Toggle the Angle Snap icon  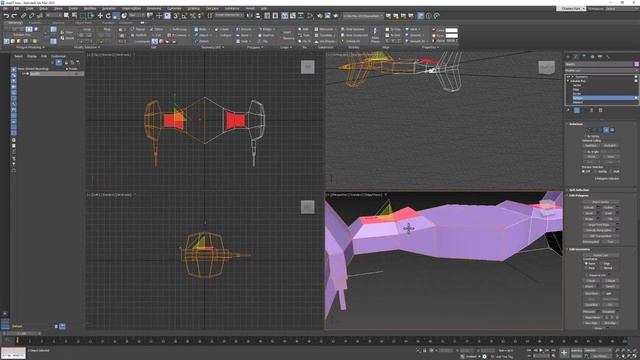(184, 16)
